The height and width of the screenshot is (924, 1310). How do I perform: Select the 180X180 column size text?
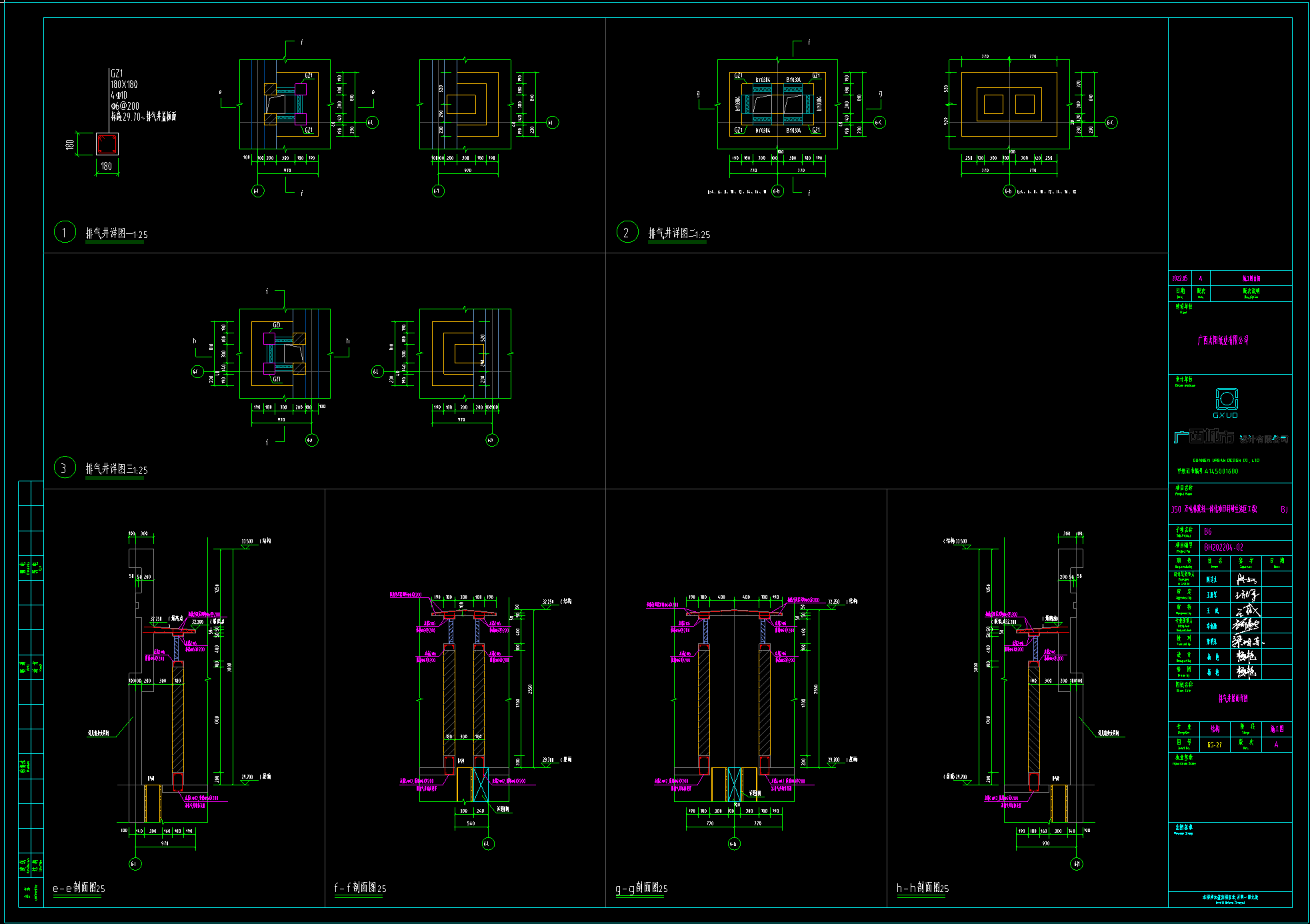click(x=124, y=84)
